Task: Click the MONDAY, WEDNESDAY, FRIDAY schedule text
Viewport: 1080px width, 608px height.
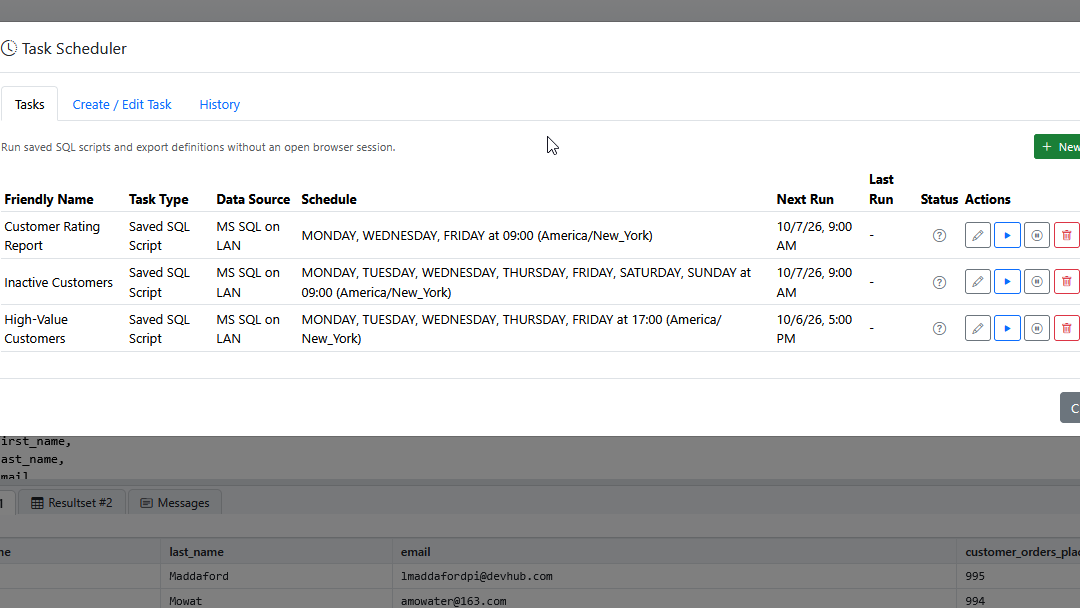Action: click(477, 235)
